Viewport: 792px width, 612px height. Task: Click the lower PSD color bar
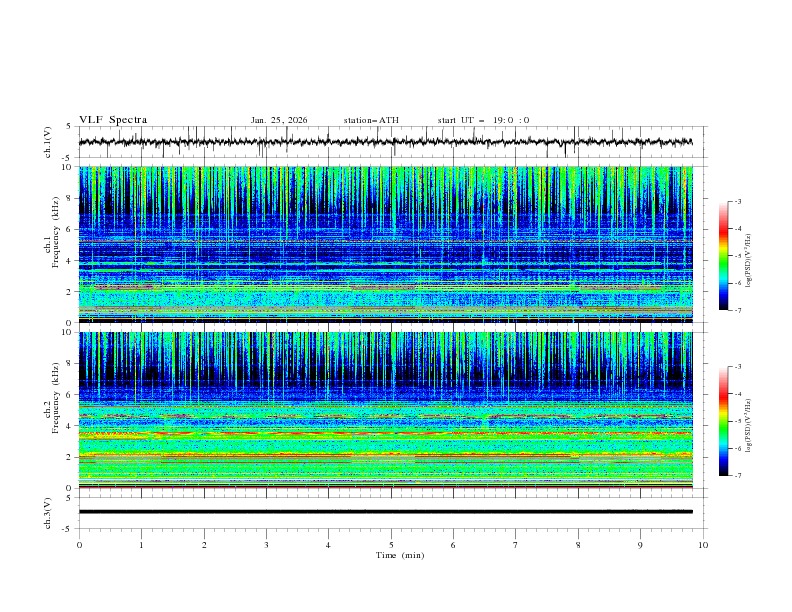tap(723, 421)
